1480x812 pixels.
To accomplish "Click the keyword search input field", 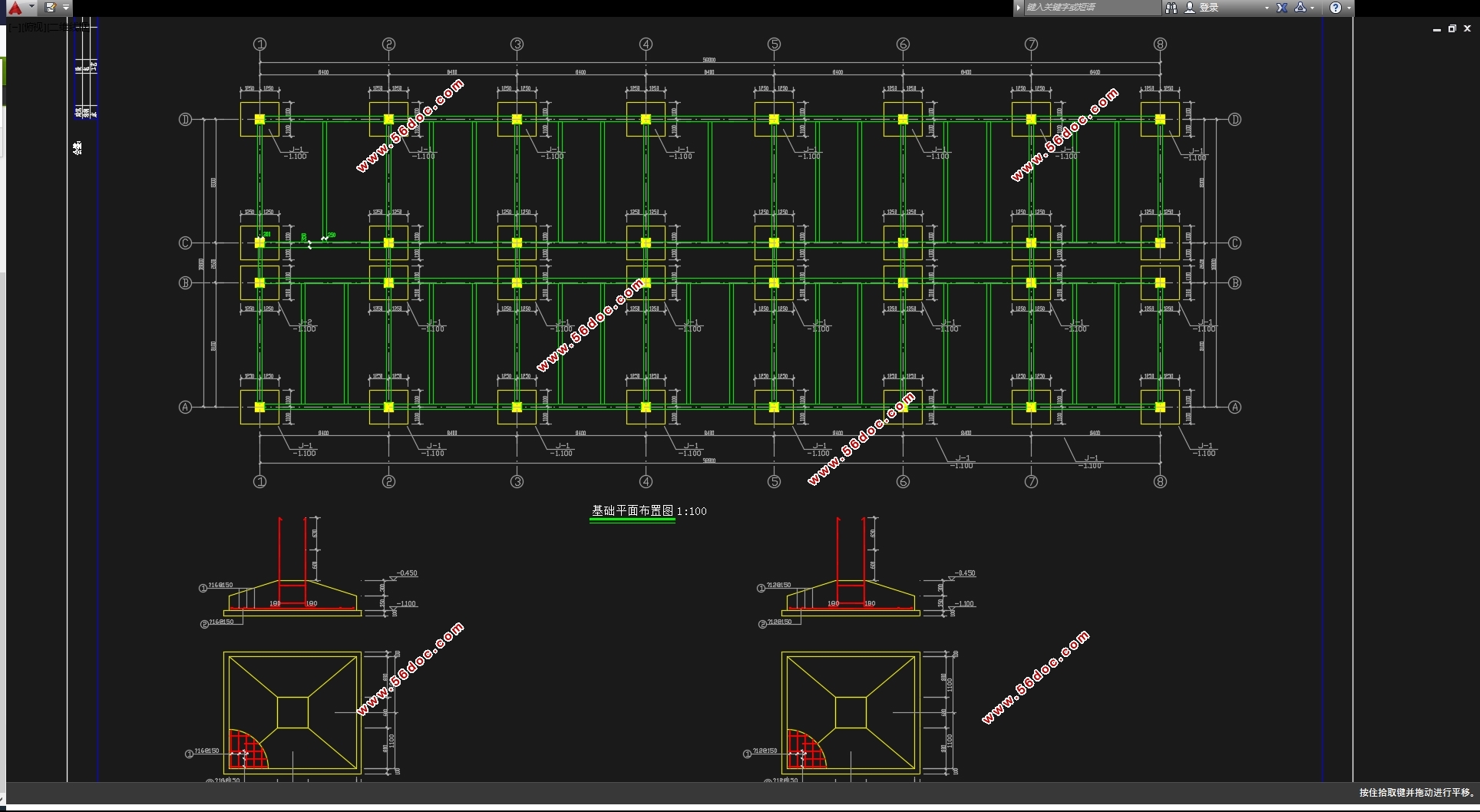I will click(1092, 8).
